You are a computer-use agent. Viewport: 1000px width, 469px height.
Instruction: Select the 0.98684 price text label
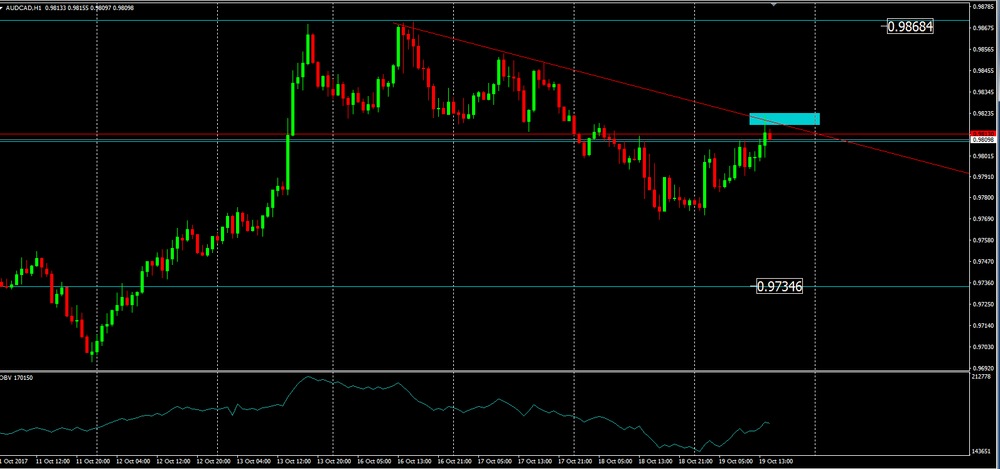(x=911, y=27)
